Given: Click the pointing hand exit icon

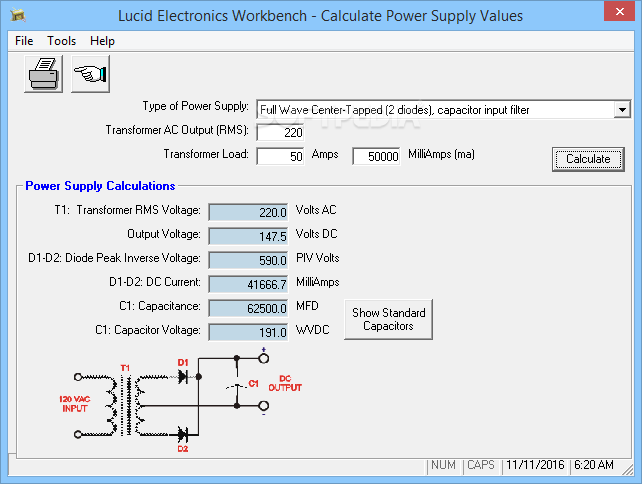Looking at the screenshot, I should [90, 74].
